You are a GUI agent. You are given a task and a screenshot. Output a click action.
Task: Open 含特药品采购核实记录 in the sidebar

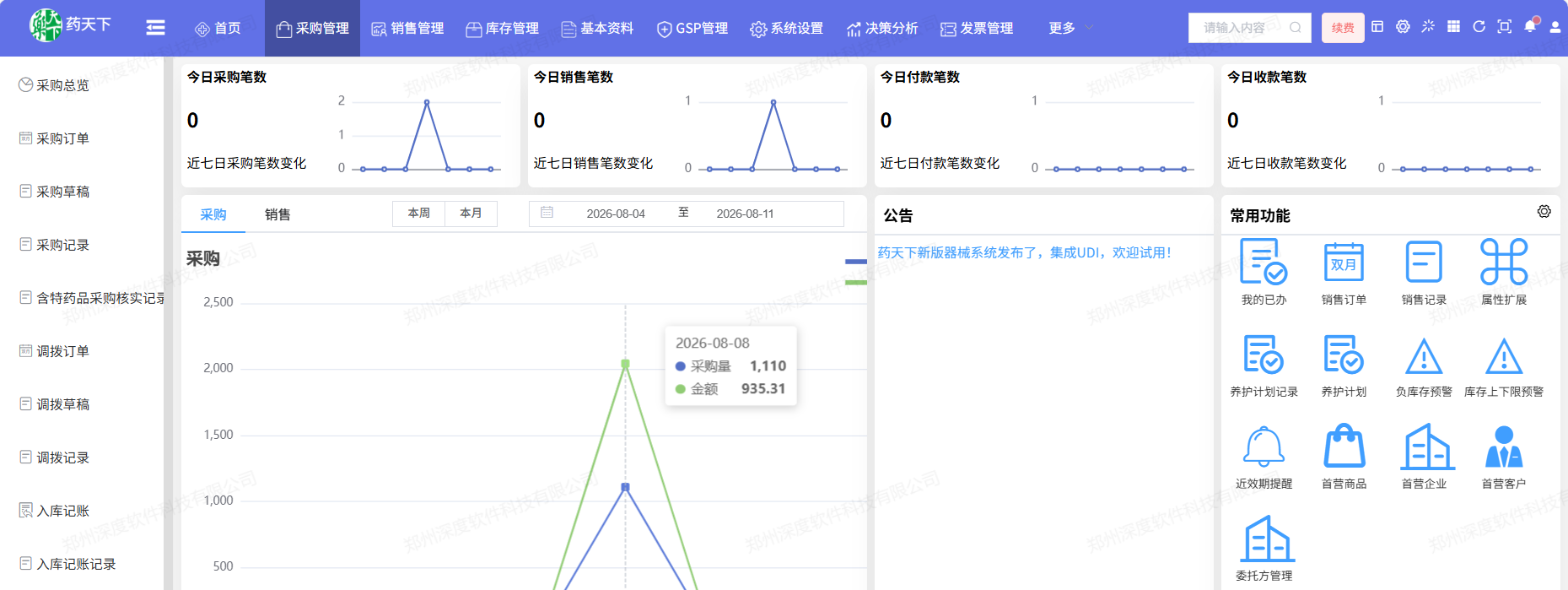[x=92, y=298]
